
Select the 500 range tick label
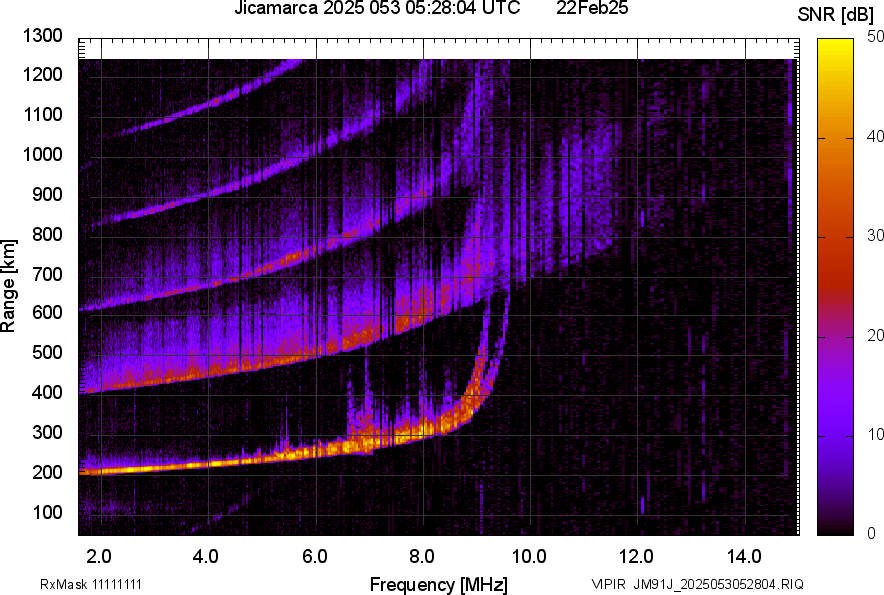(x=46, y=353)
